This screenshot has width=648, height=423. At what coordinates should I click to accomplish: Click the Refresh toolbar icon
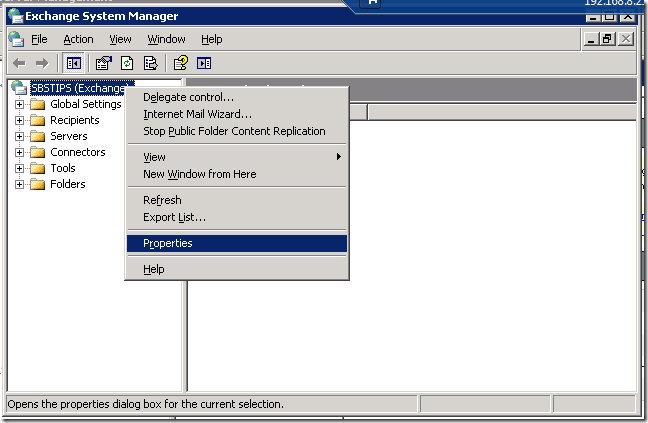pyautogui.click(x=127, y=63)
